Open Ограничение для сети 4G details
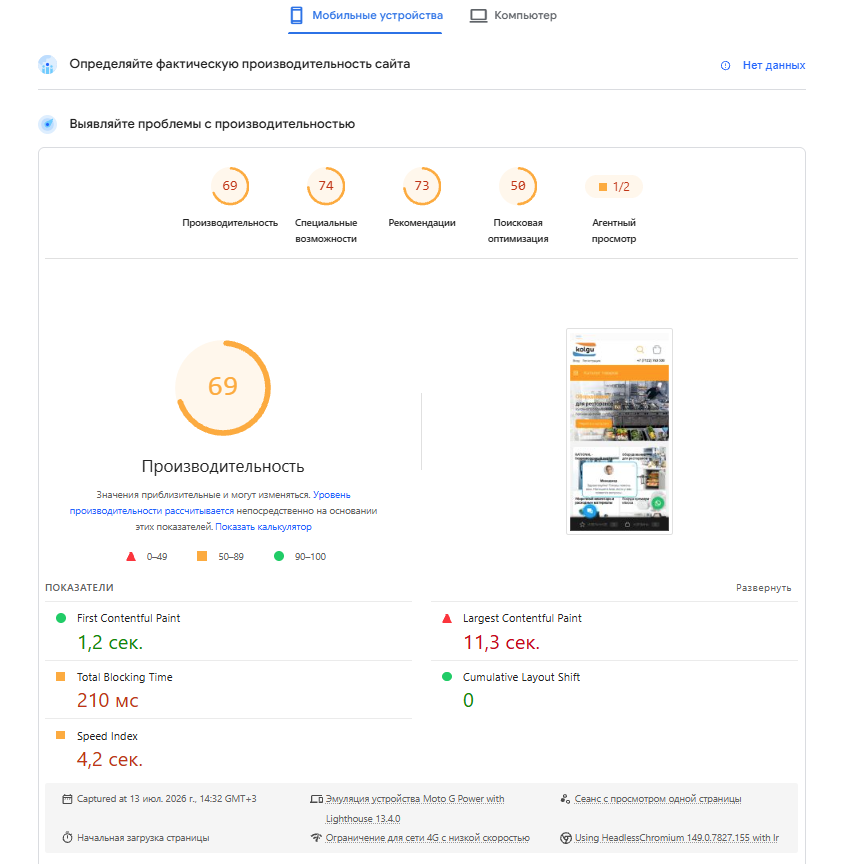The width and height of the screenshot is (845, 864). tap(427, 838)
